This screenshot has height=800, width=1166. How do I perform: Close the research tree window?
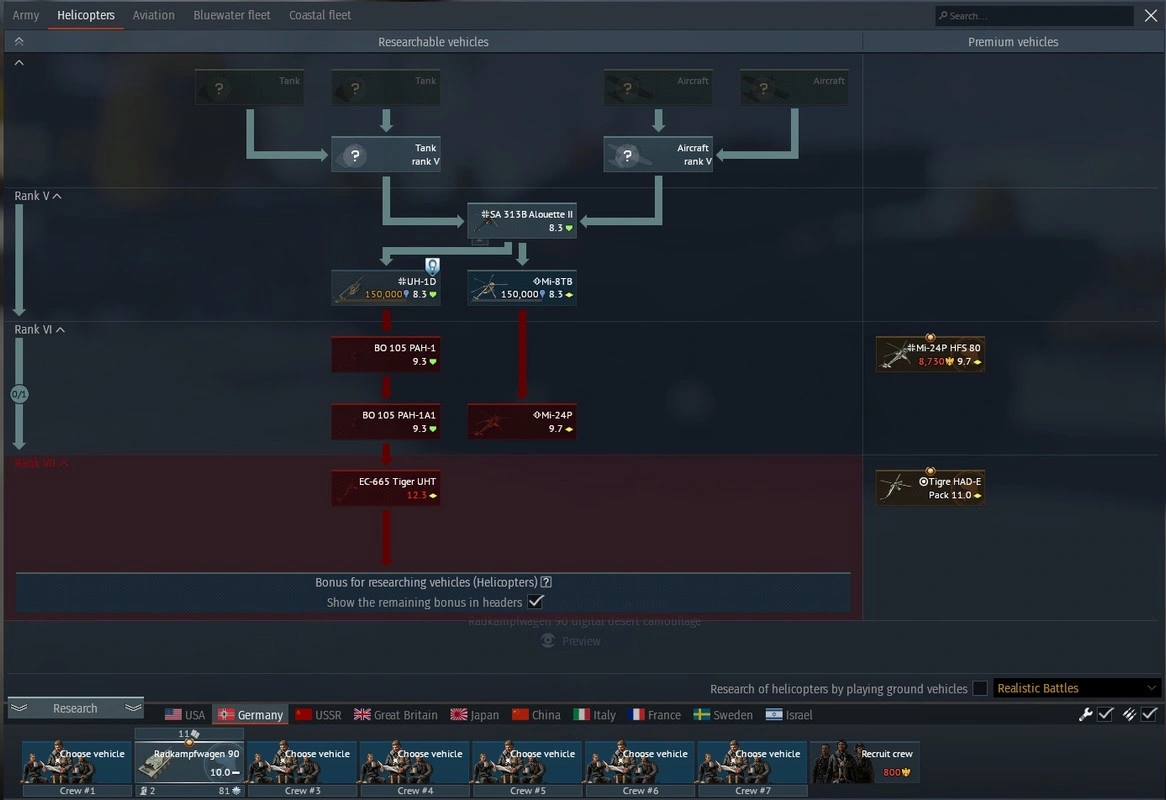pyautogui.click(x=1150, y=16)
